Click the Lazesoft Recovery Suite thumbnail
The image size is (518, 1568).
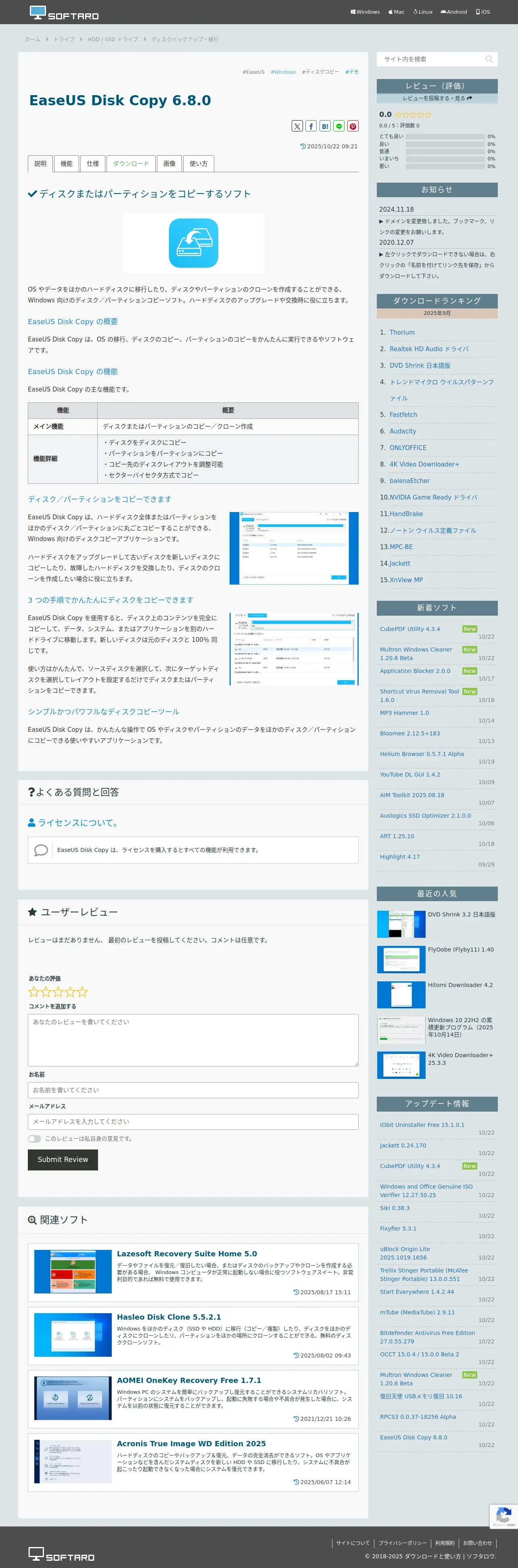73,1272
